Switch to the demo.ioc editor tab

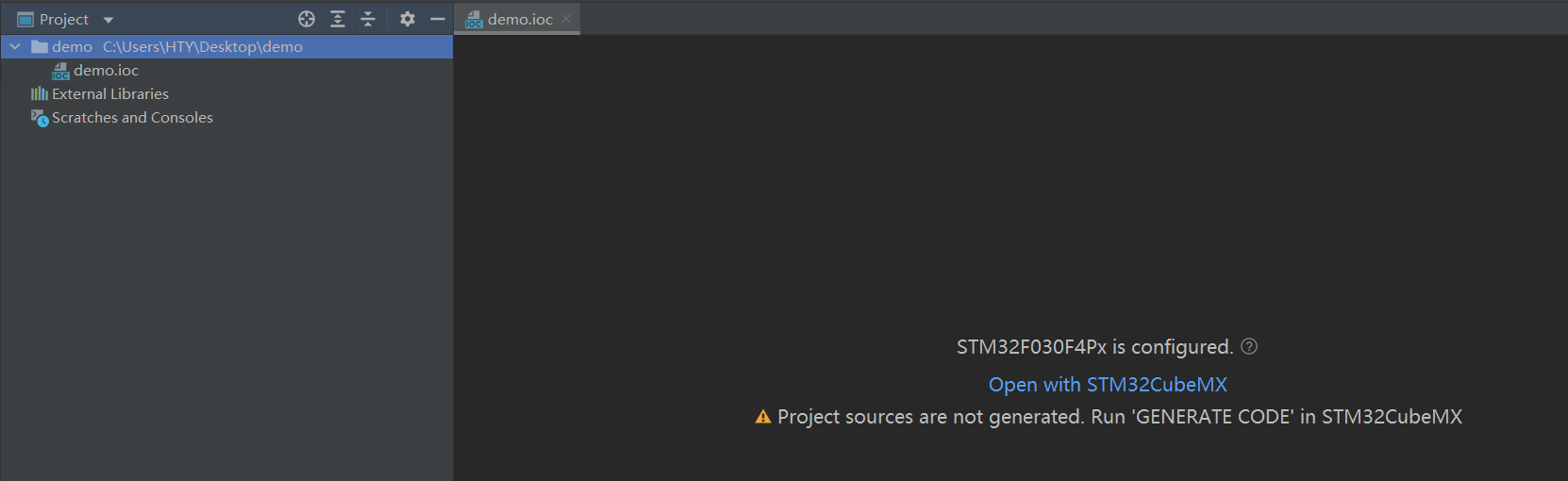point(519,20)
